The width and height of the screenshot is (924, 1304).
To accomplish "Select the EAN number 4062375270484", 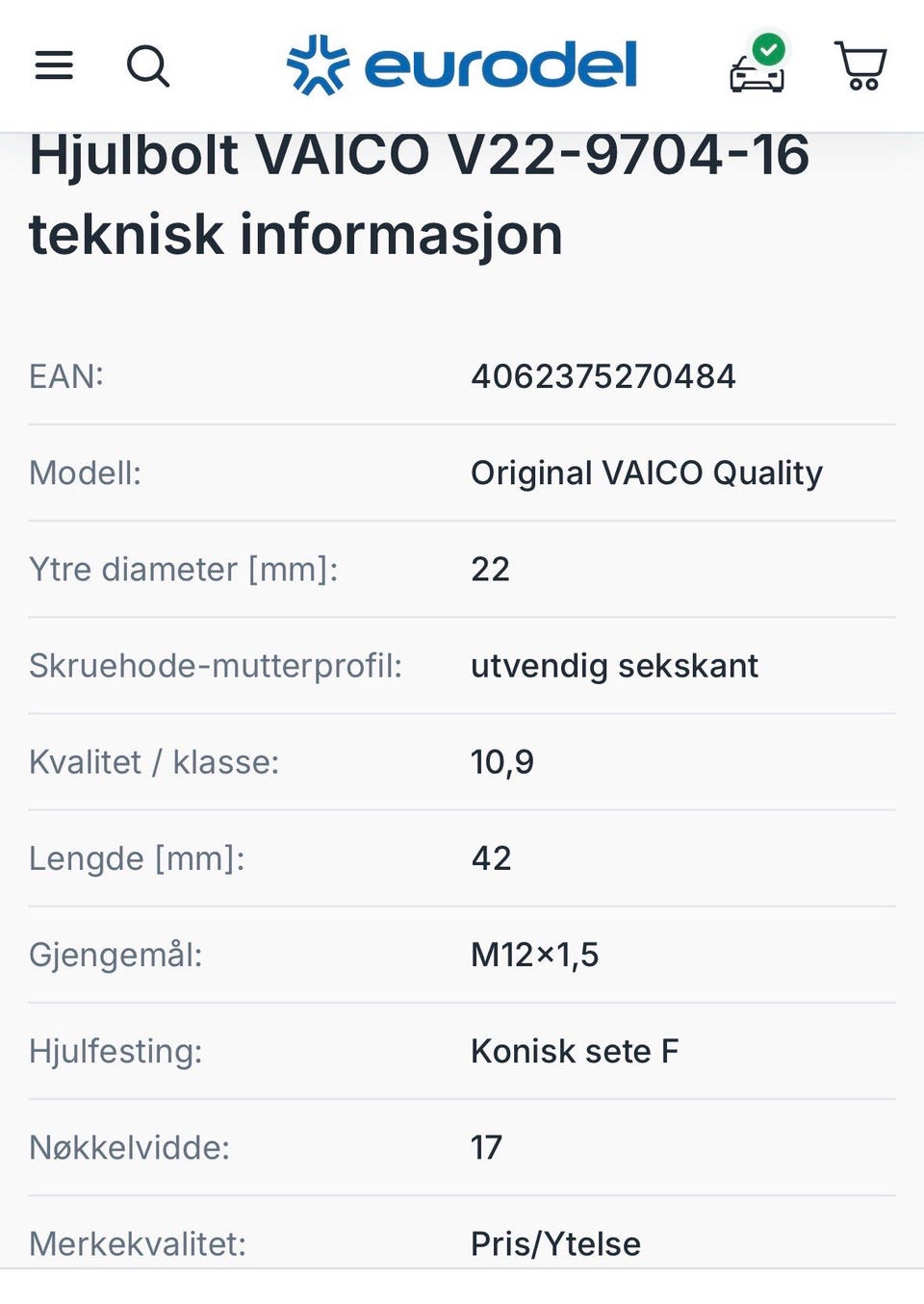I will tap(603, 376).
